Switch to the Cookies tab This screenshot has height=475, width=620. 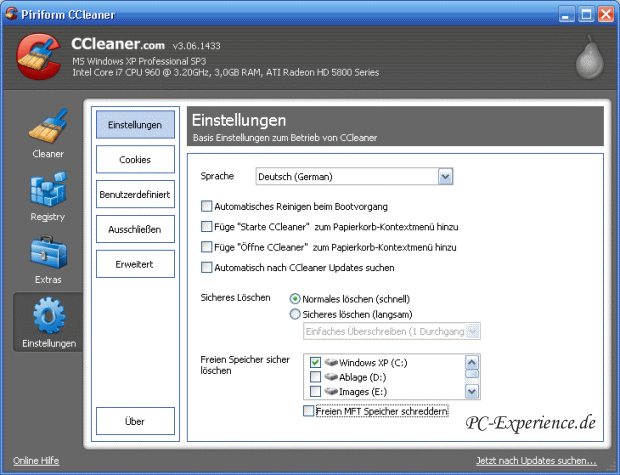[x=135, y=159]
